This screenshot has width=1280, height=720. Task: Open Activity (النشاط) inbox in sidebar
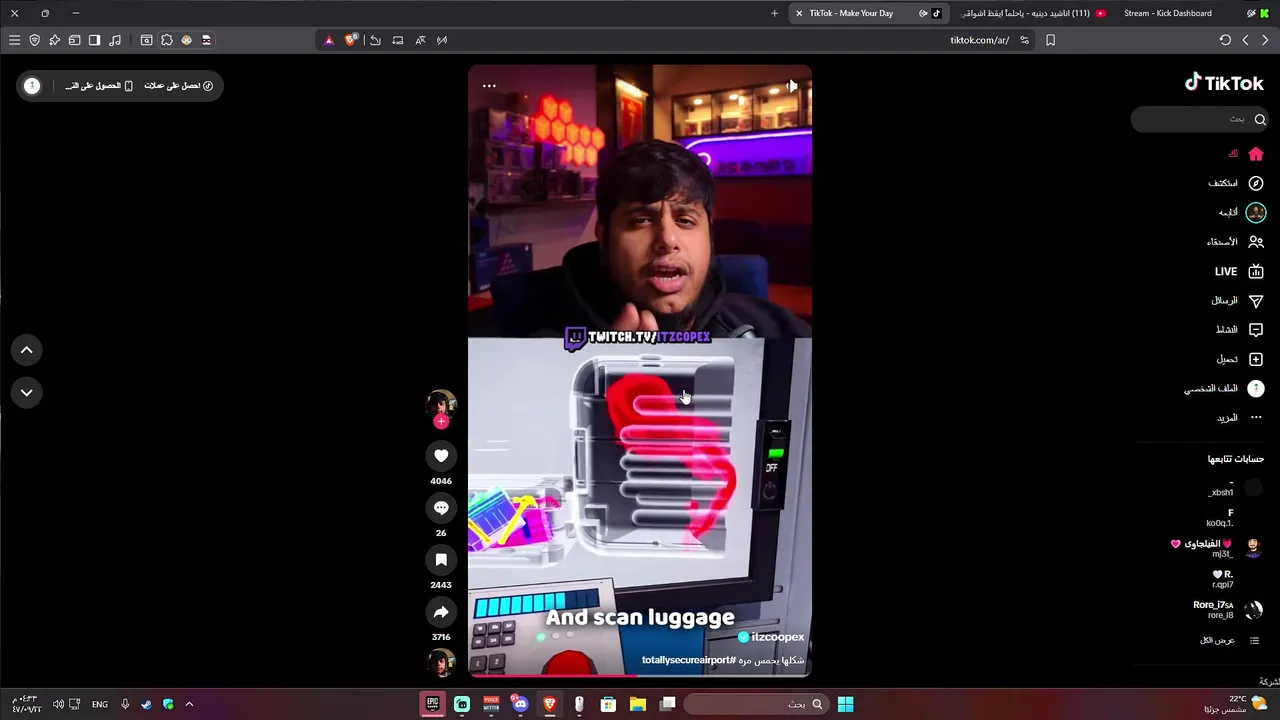[x=1240, y=330]
